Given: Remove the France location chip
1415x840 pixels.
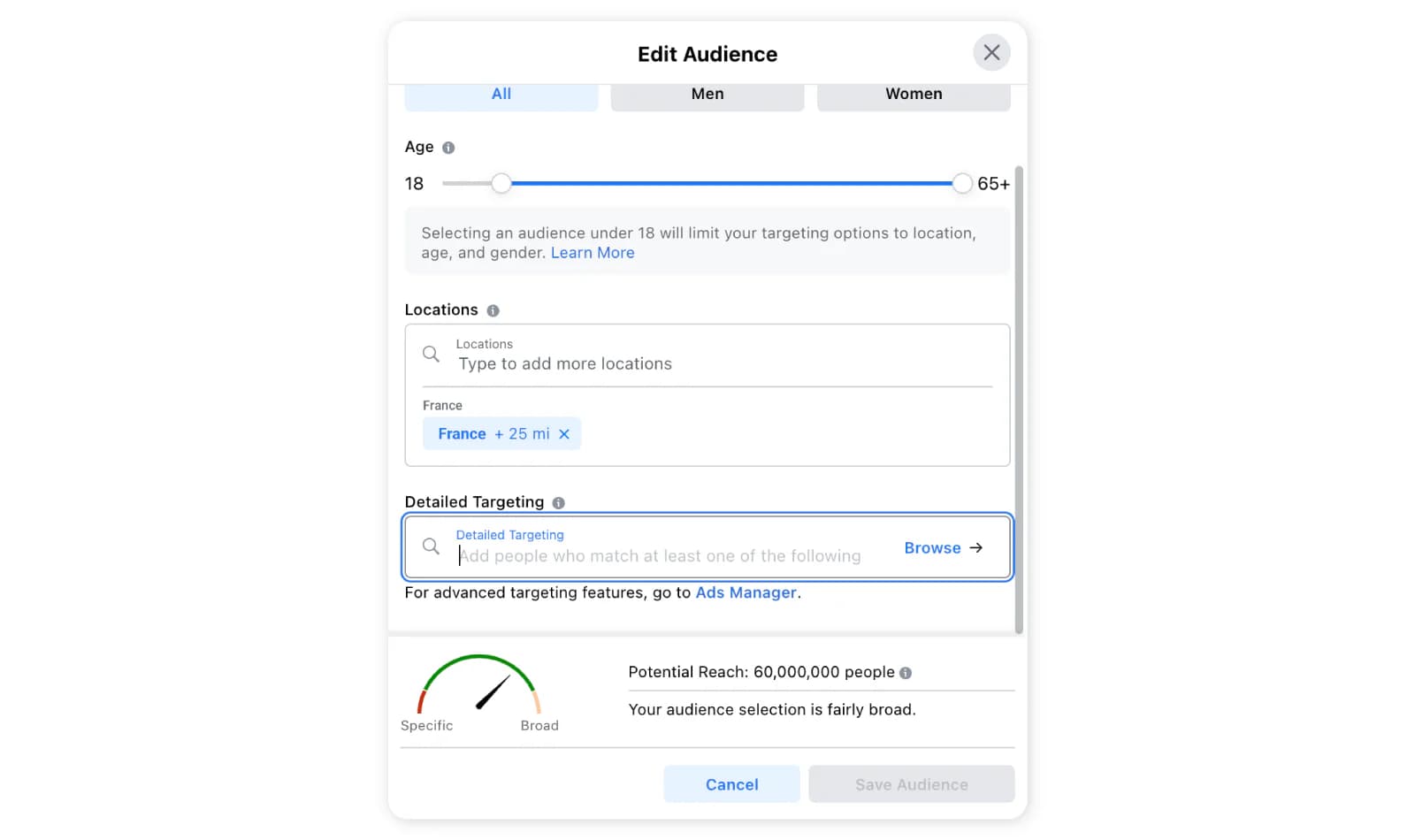Looking at the screenshot, I should tap(564, 434).
